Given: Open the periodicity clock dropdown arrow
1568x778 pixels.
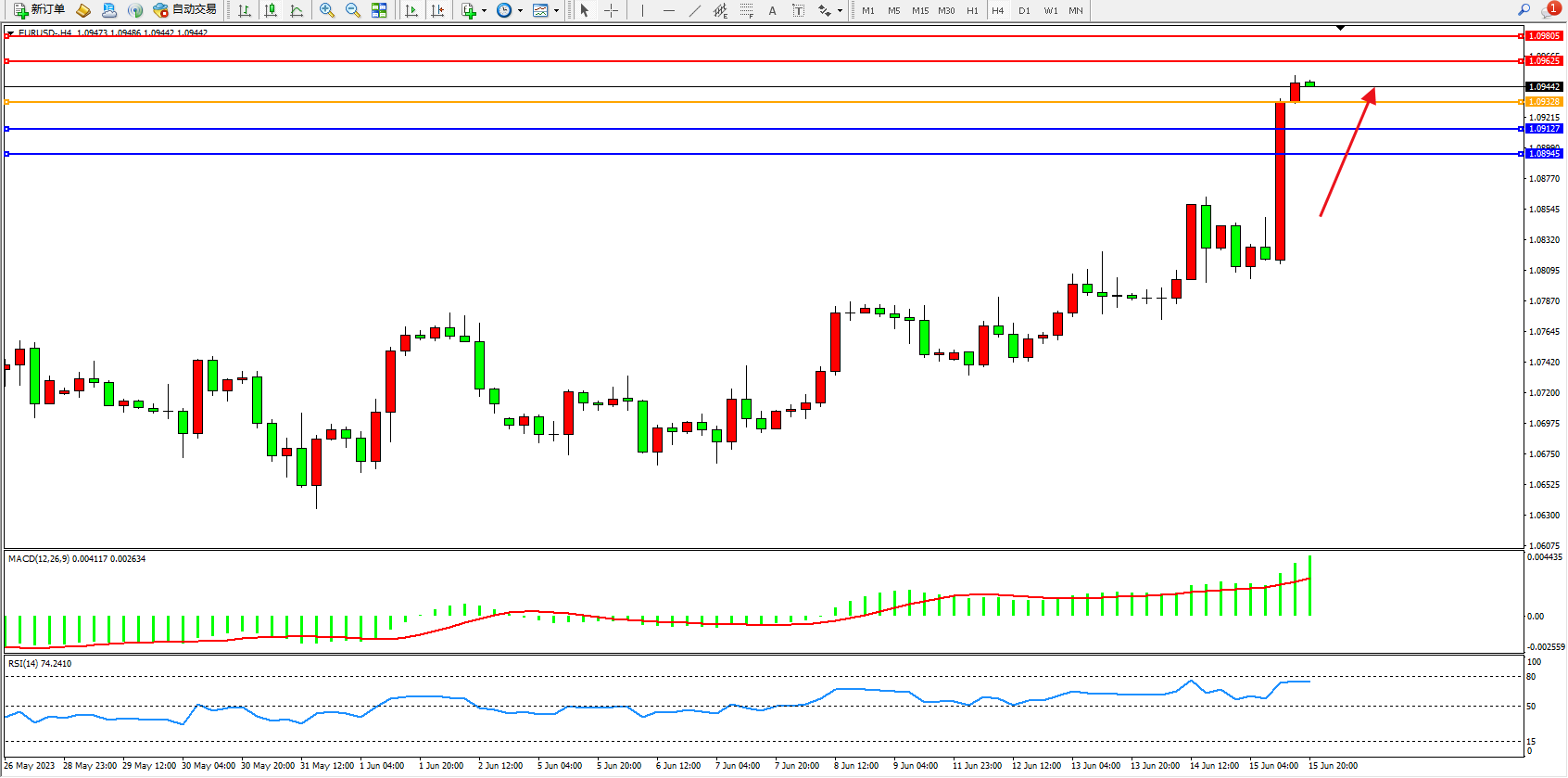Looking at the screenshot, I should (520, 11).
